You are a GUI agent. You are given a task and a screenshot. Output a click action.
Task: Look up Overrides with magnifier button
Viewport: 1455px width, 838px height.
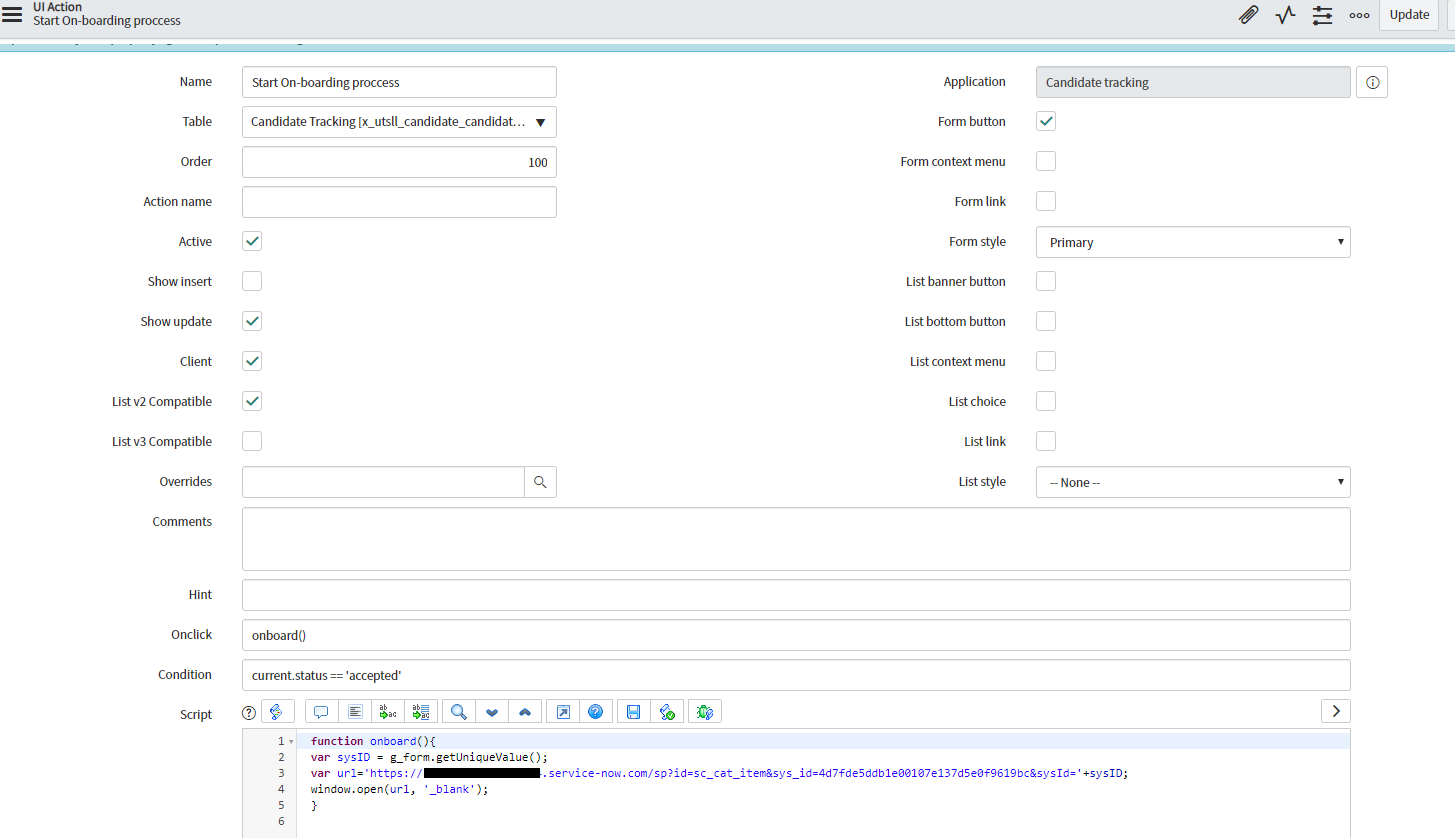click(x=540, y=482)
